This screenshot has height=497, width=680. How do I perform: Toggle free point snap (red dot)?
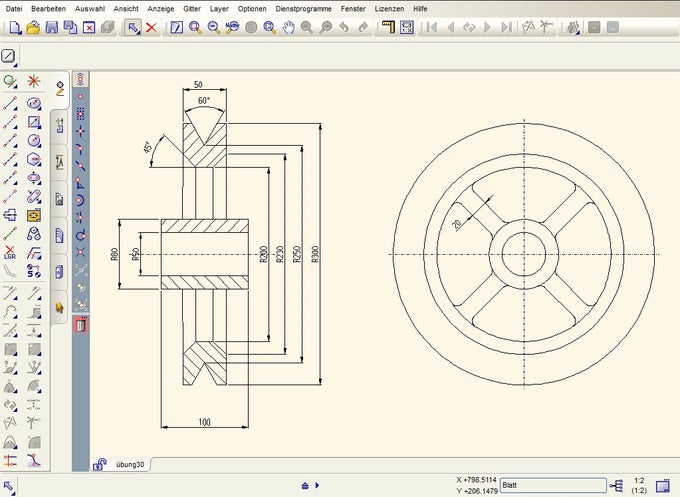(81, 96)
